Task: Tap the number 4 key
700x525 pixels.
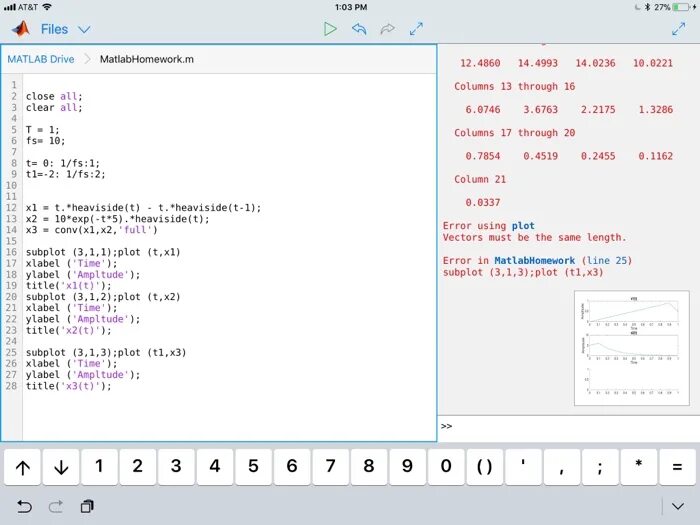Action: [x=215, y=467]
